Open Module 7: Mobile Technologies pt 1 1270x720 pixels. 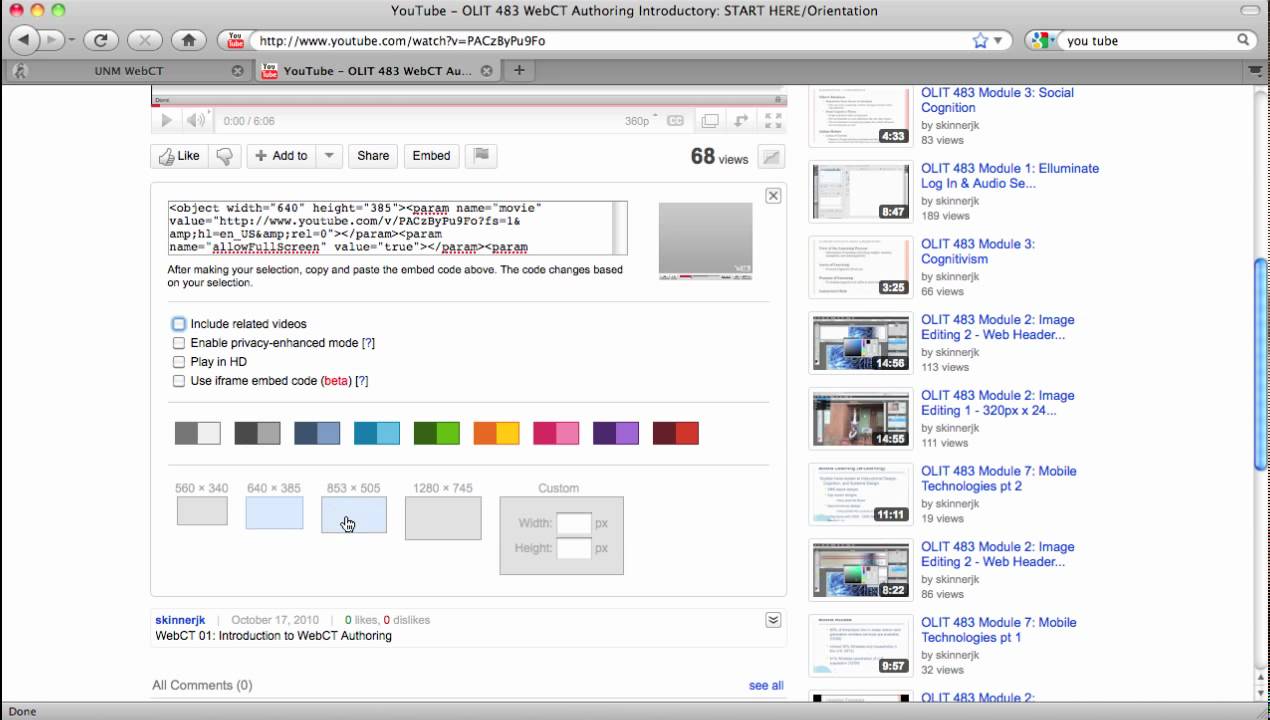[x=999, y=629]
